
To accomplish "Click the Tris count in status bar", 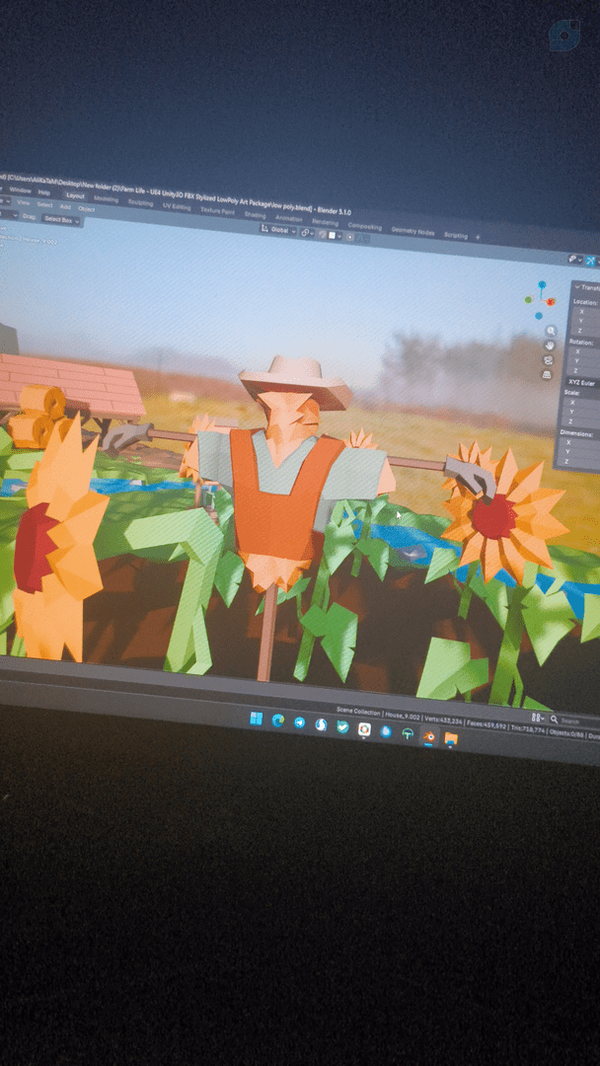I will point(528,730).
